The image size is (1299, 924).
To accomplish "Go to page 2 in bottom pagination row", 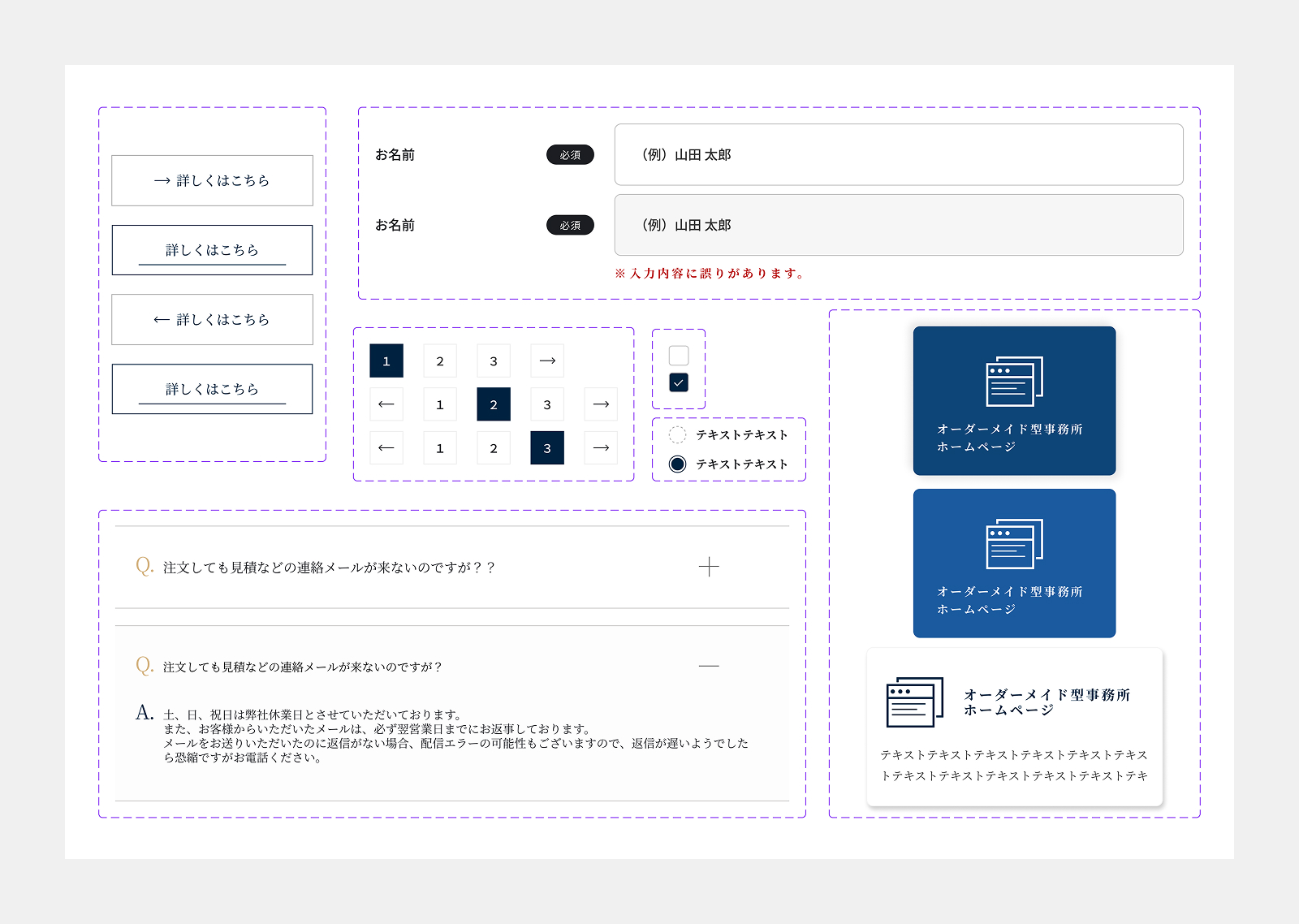I will coord(494,448).
